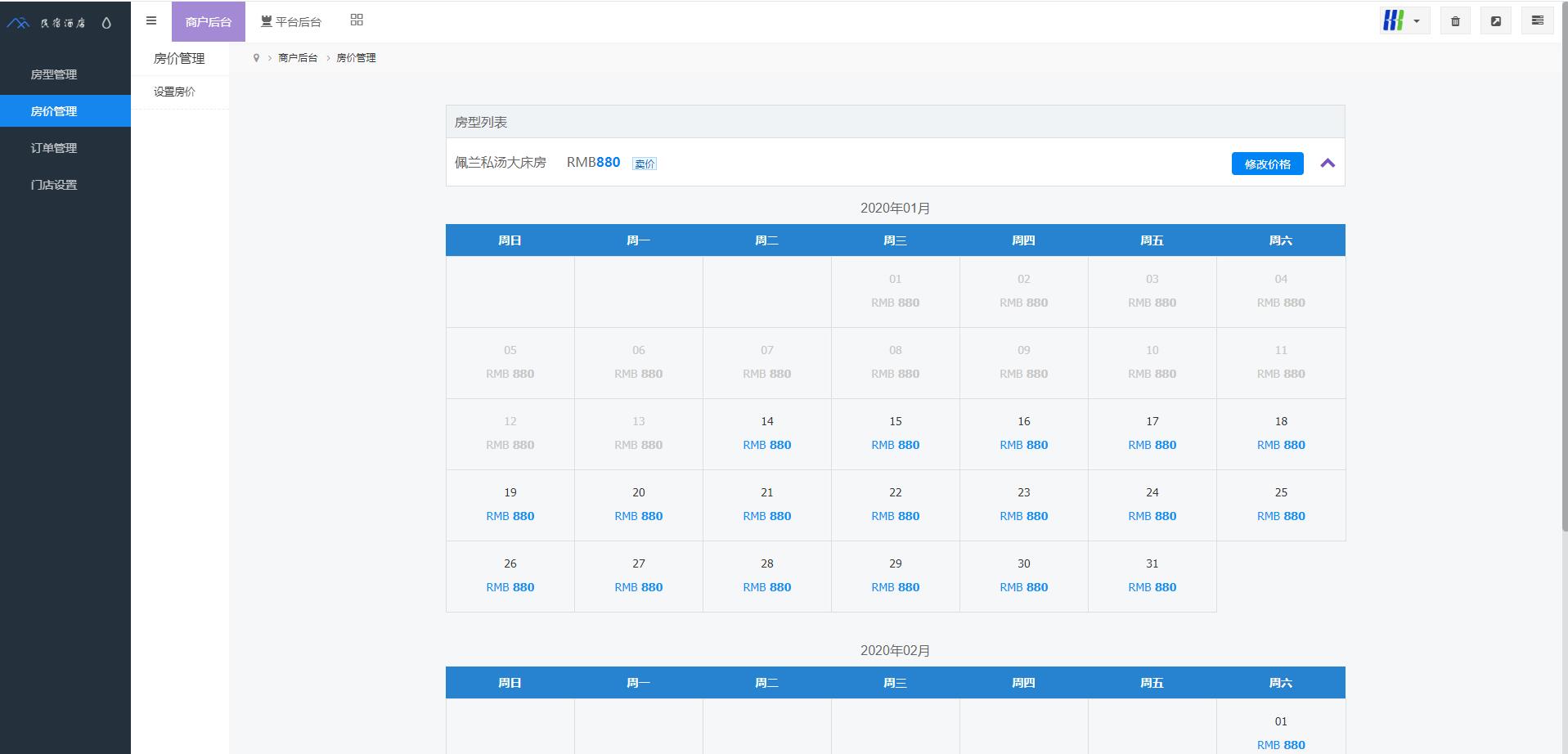Click the trash can icon in top toolbar
Viewport: 1568px width, 754px height.
1455,21
